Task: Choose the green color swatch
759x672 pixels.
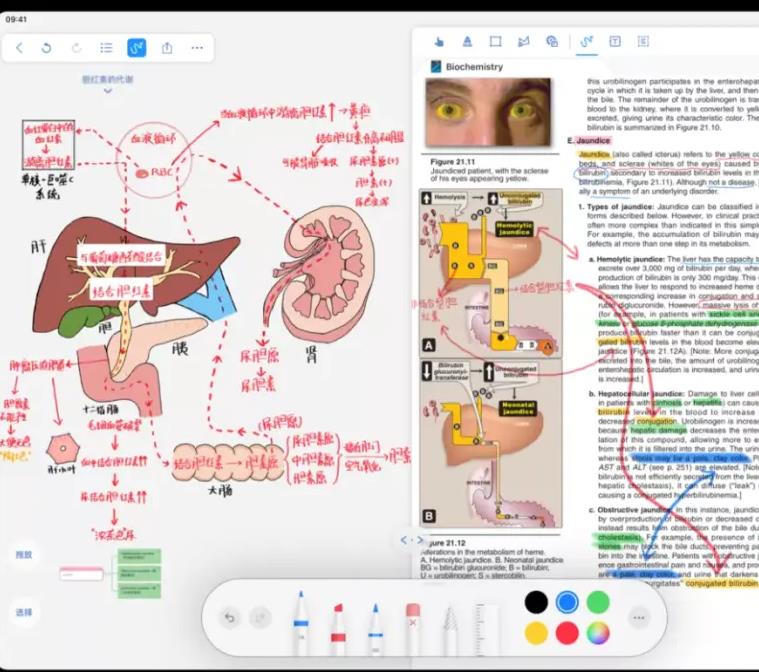Action: pyautogui.click(x=598, y=602)
